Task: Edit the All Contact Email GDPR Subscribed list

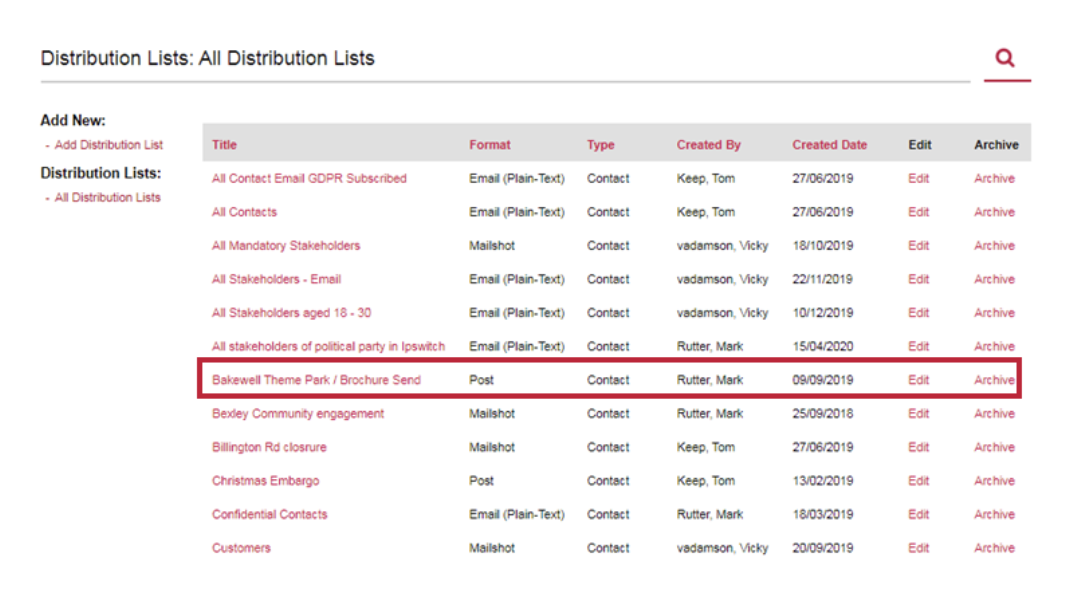Action: click(x=918, y=178)
